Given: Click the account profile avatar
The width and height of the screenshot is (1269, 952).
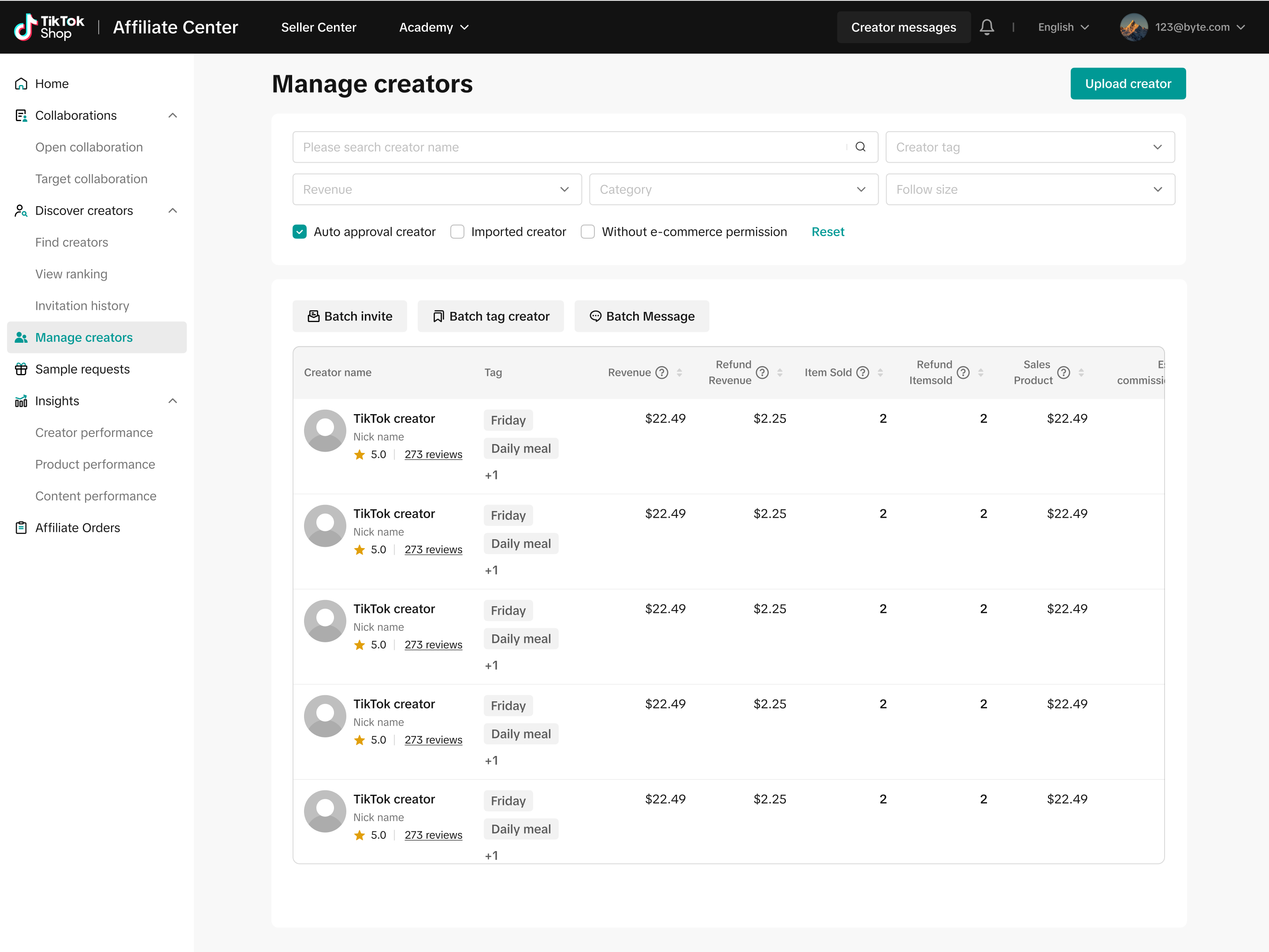Looking at the screenshot, I should [1133, 27].
